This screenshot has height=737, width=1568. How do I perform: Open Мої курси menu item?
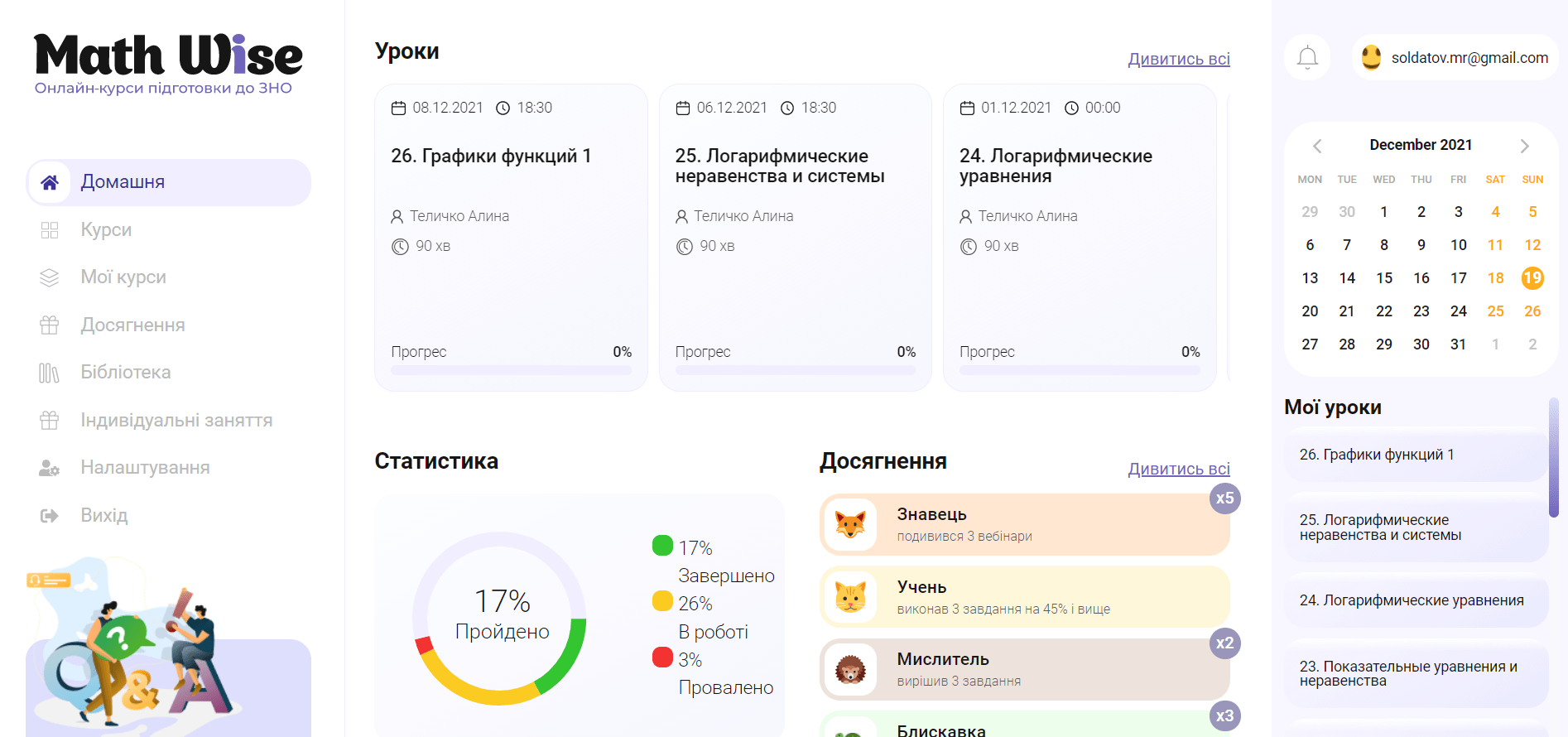(x=169, y=277)
